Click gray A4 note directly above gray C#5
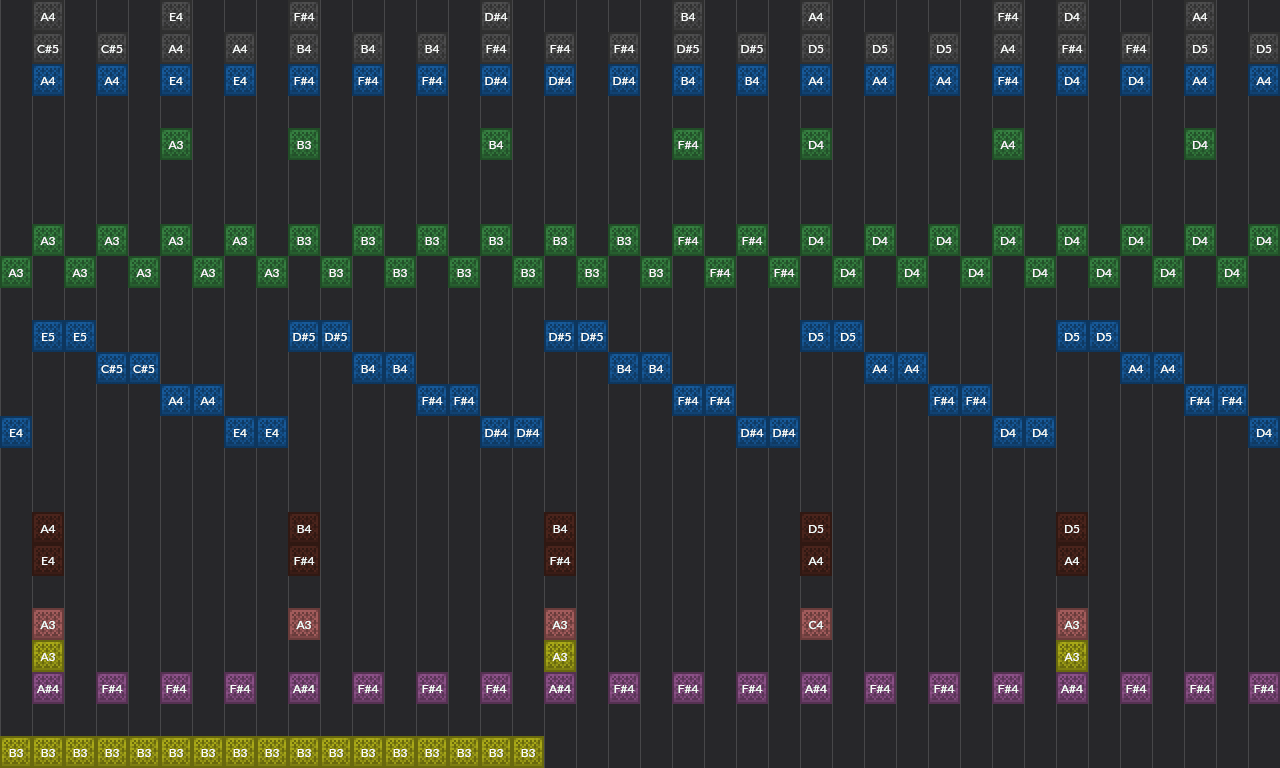The image size is (1280, 768). [48, 16]
